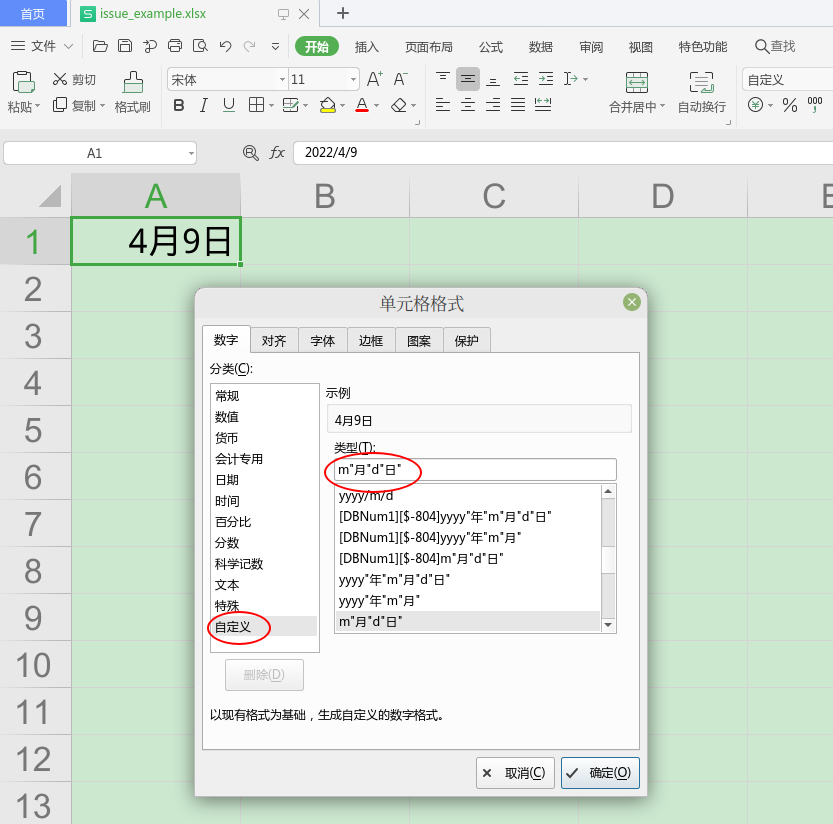833x824 pixels.
Task: Toggle italic formatting
Action: point(203,105)
